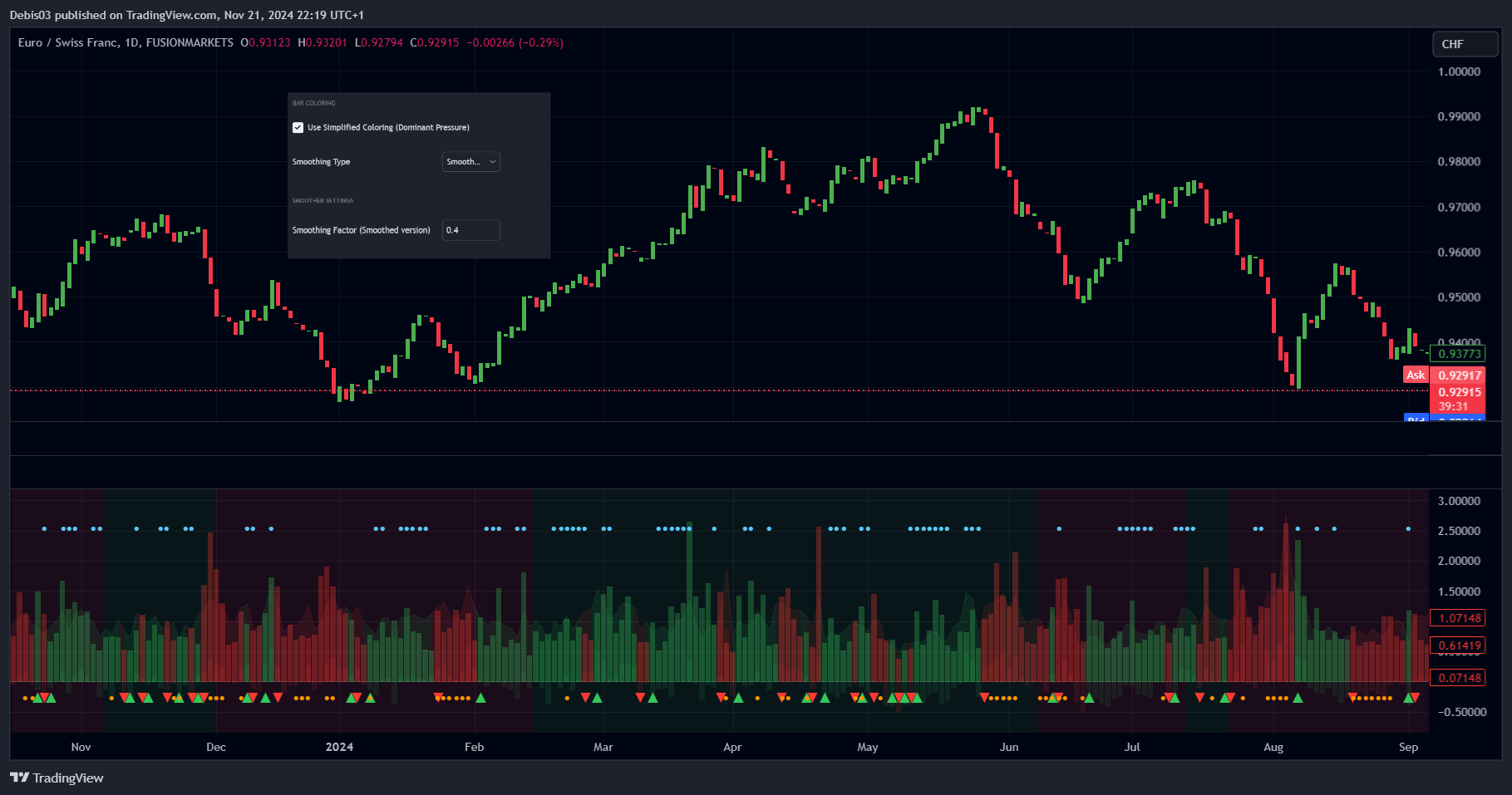Click the Mar label on time axis
The height and width of the screenshot is (795, 1512).
pos(603,747)
